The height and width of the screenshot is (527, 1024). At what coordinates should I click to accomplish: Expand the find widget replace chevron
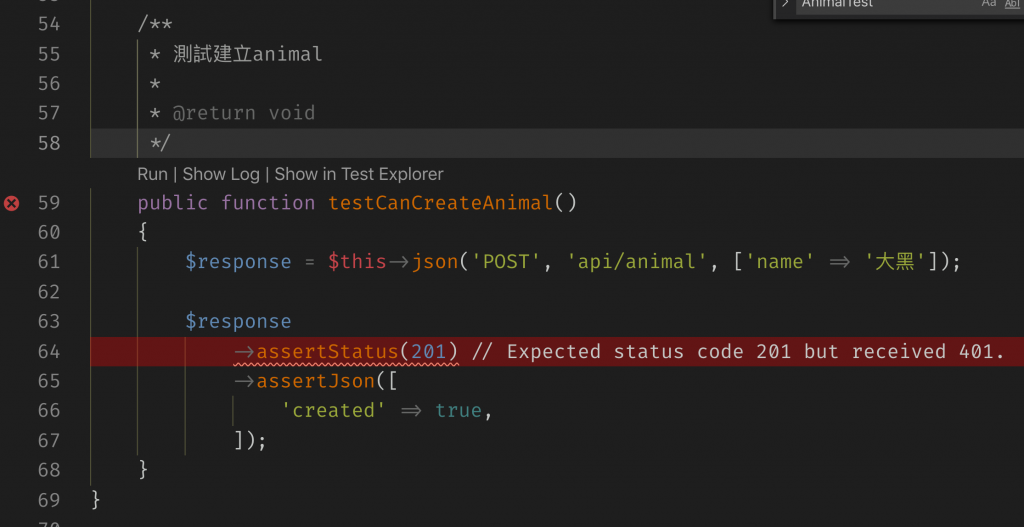[785, 4]
